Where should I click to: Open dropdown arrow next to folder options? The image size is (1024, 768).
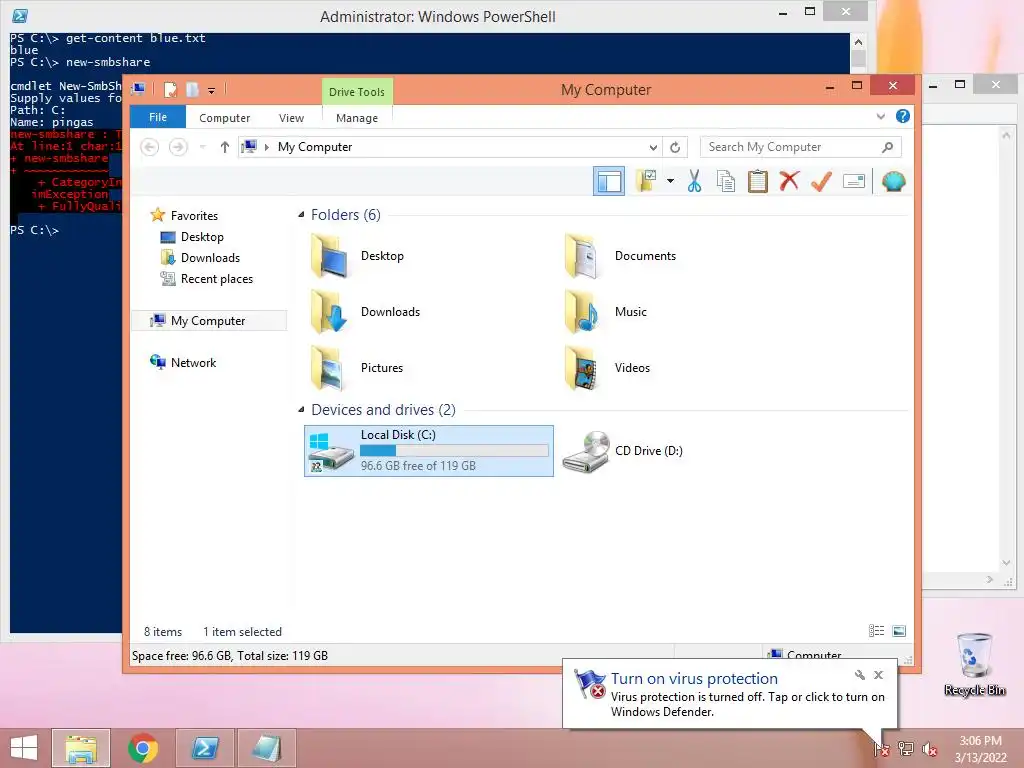click(x=670, y=181)
